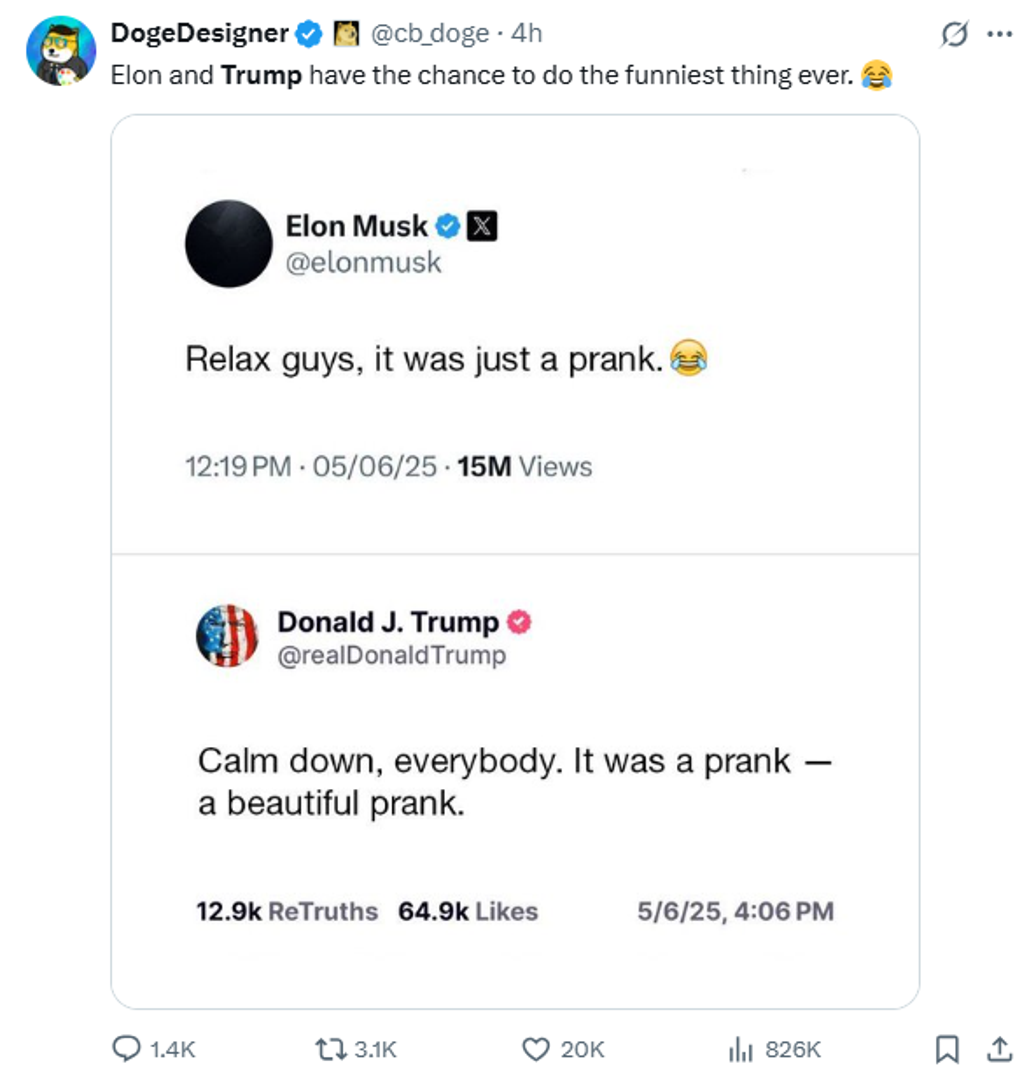Click the 4h post timestamp
The image size is (1036, 1080).
526,33
